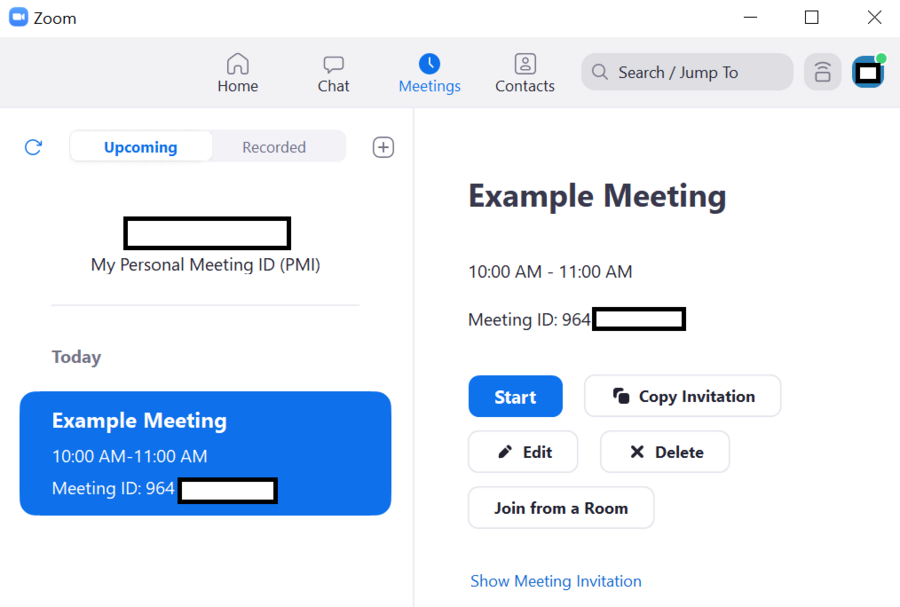Screen dimensions: 900x607
Task: Switch to the Upcoming meetings tab
Action: (141, 147)
